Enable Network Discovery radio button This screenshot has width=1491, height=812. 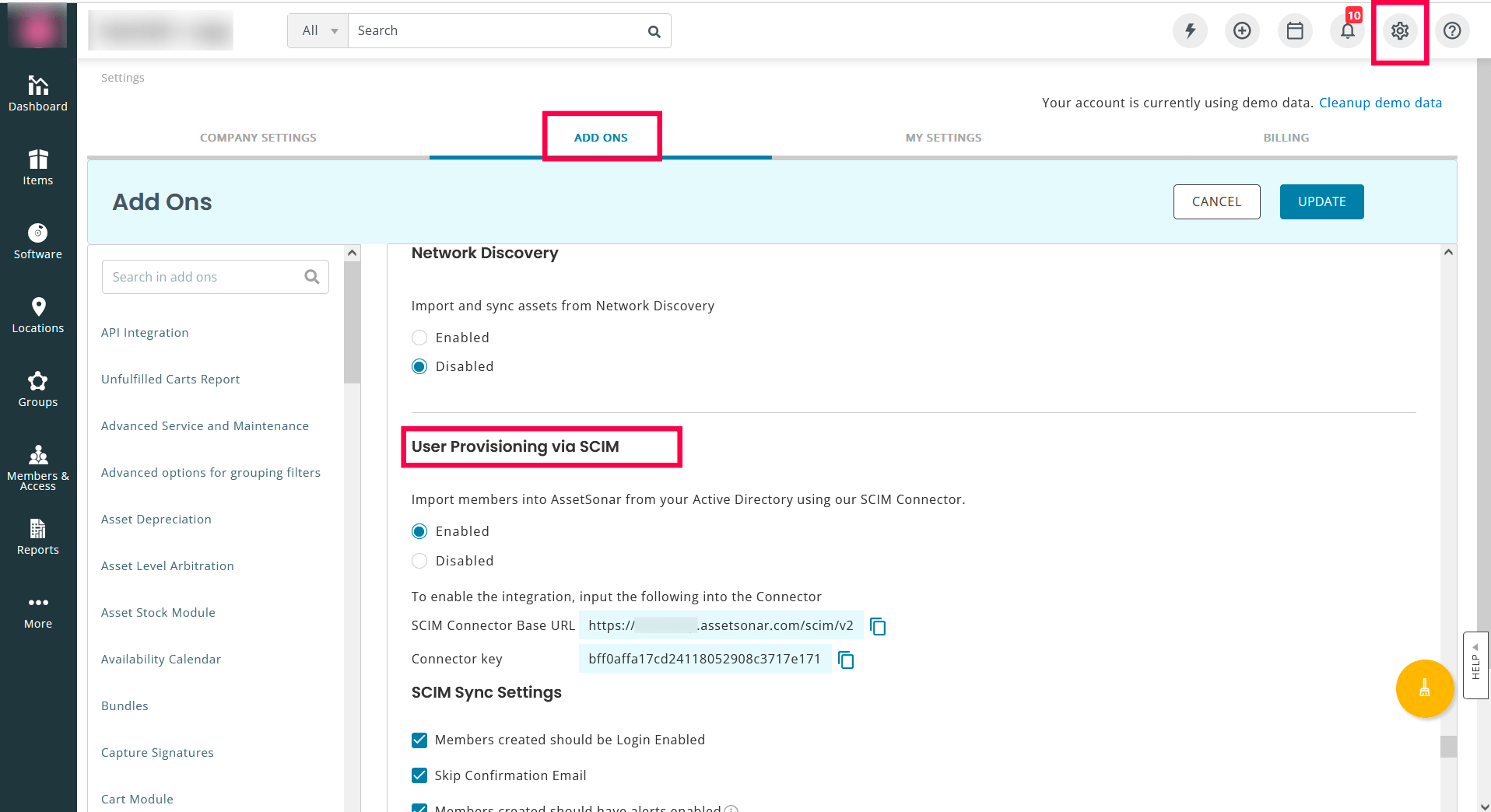pos(419,338)
